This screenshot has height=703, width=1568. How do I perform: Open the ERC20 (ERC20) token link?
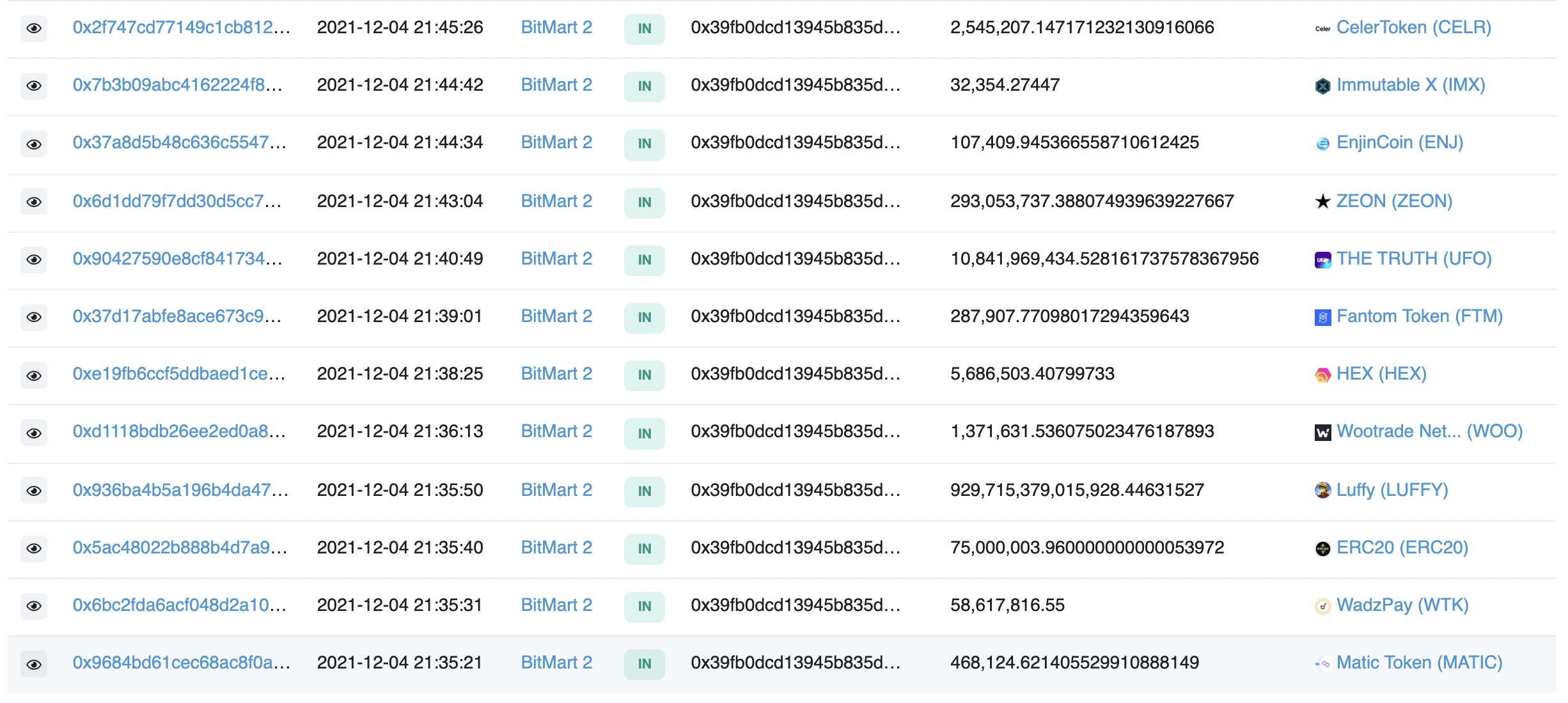tap(1402, 548)
